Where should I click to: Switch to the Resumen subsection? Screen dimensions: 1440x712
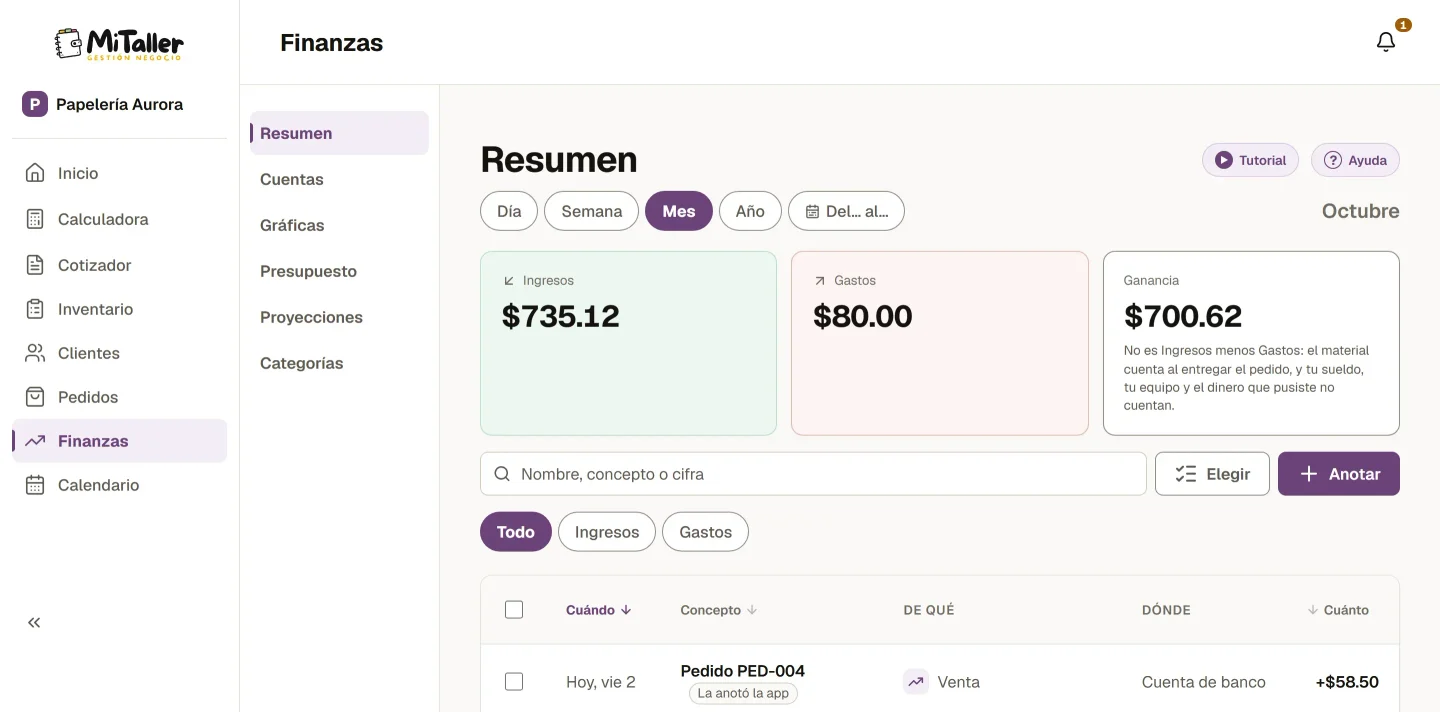pyautogui.click(x=339, y=133)
